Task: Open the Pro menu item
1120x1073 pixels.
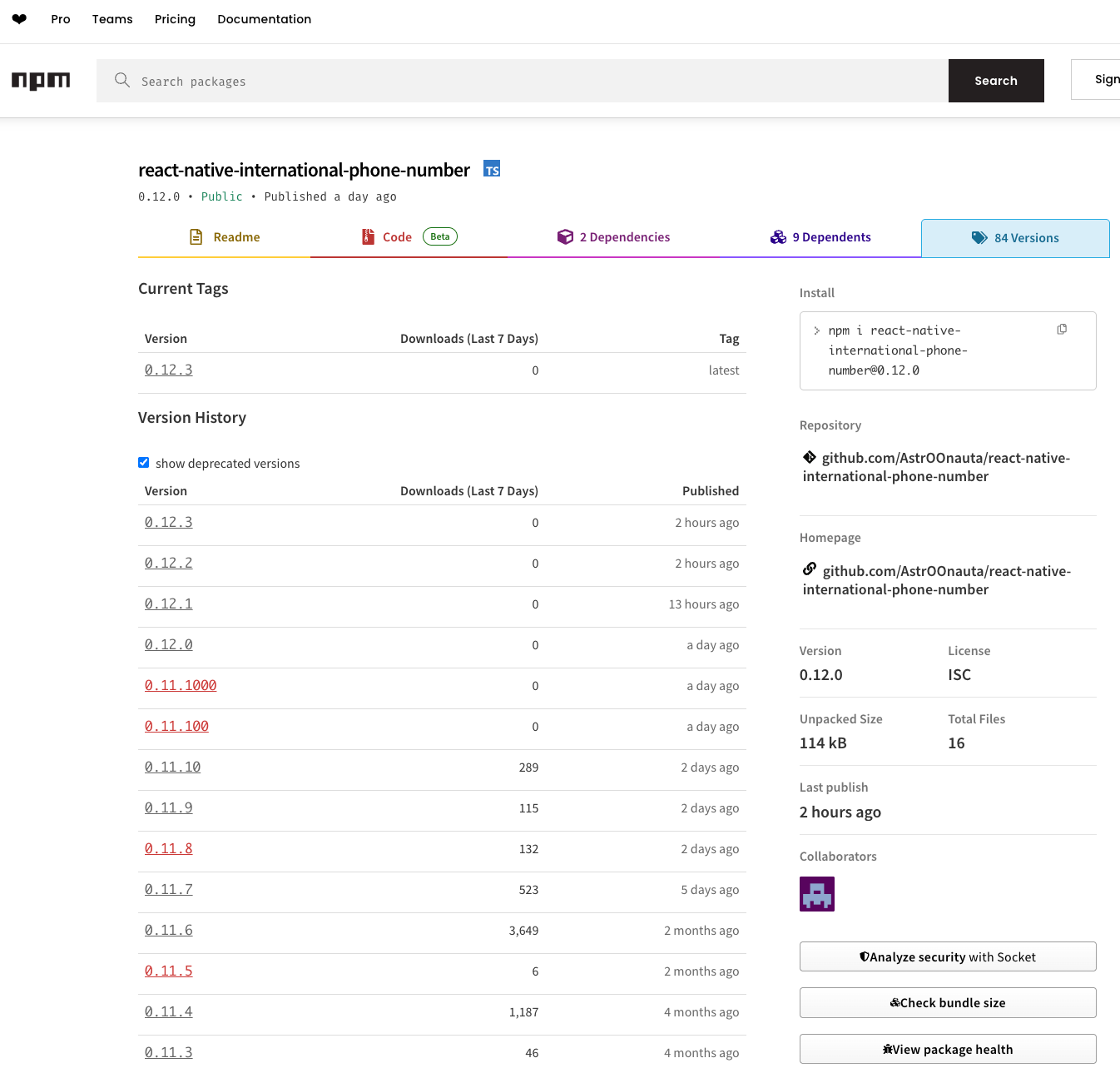Action: tap(61, 19)
